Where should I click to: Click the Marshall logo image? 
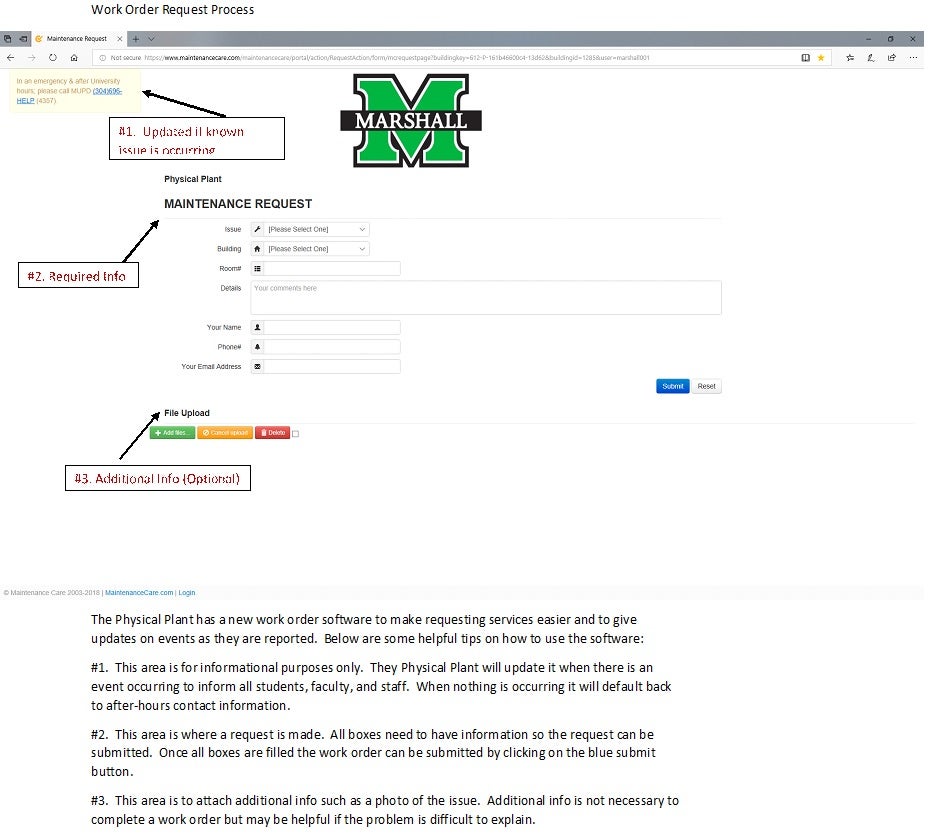tap(411, 121)
